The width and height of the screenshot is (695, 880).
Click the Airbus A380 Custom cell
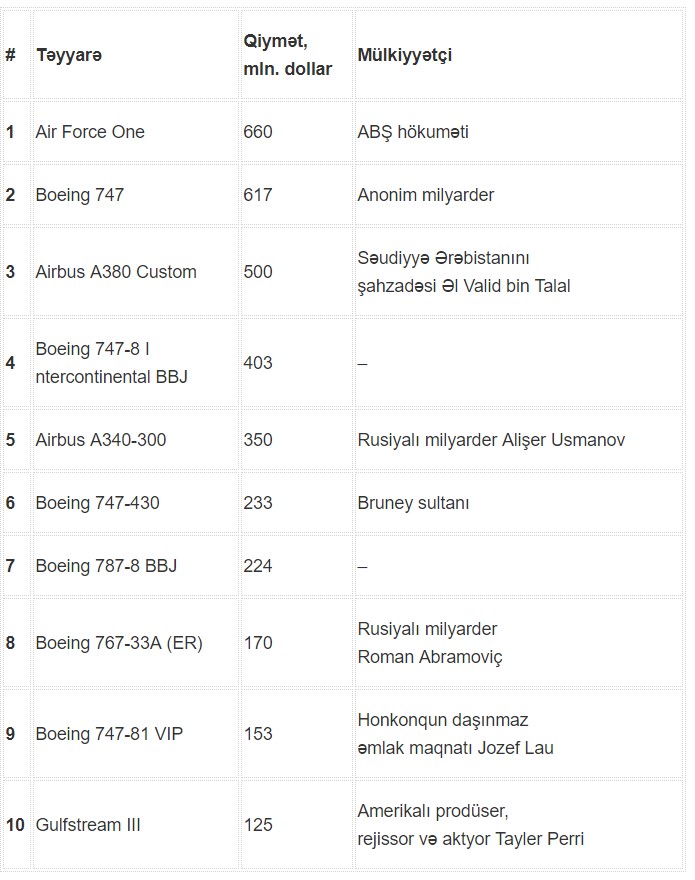[x=116, y=272]
